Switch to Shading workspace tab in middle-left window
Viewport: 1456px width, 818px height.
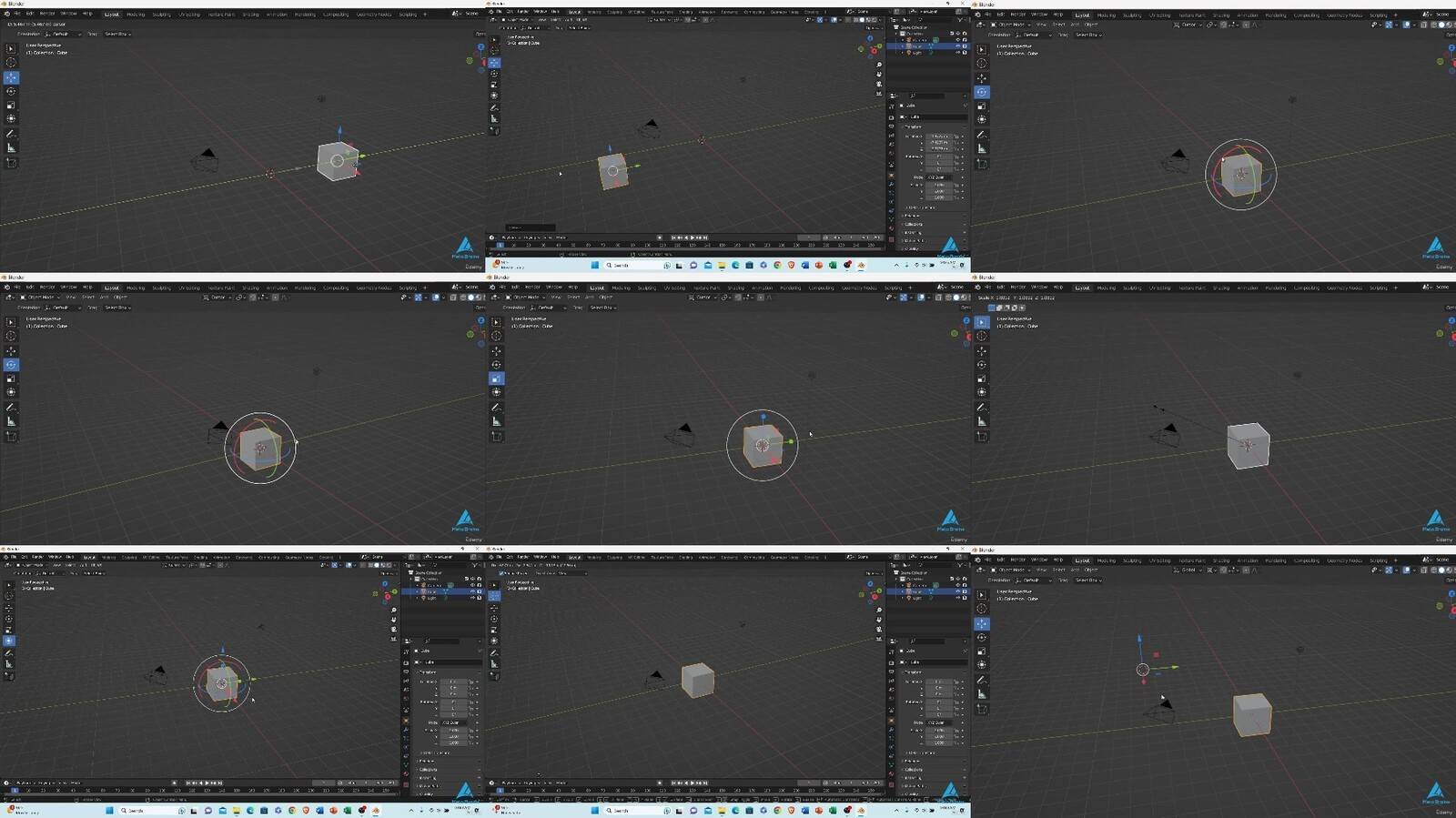pos(250,288)
